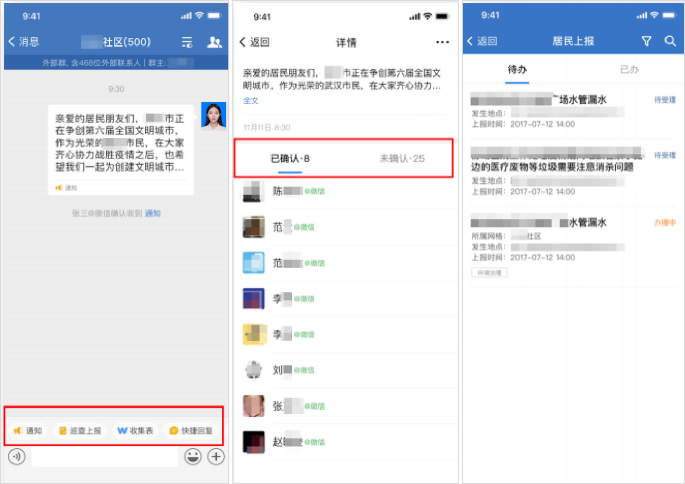Viewport: 685px width, 484px height.
Task: Open the emoji picker
Action: [193, 457]
